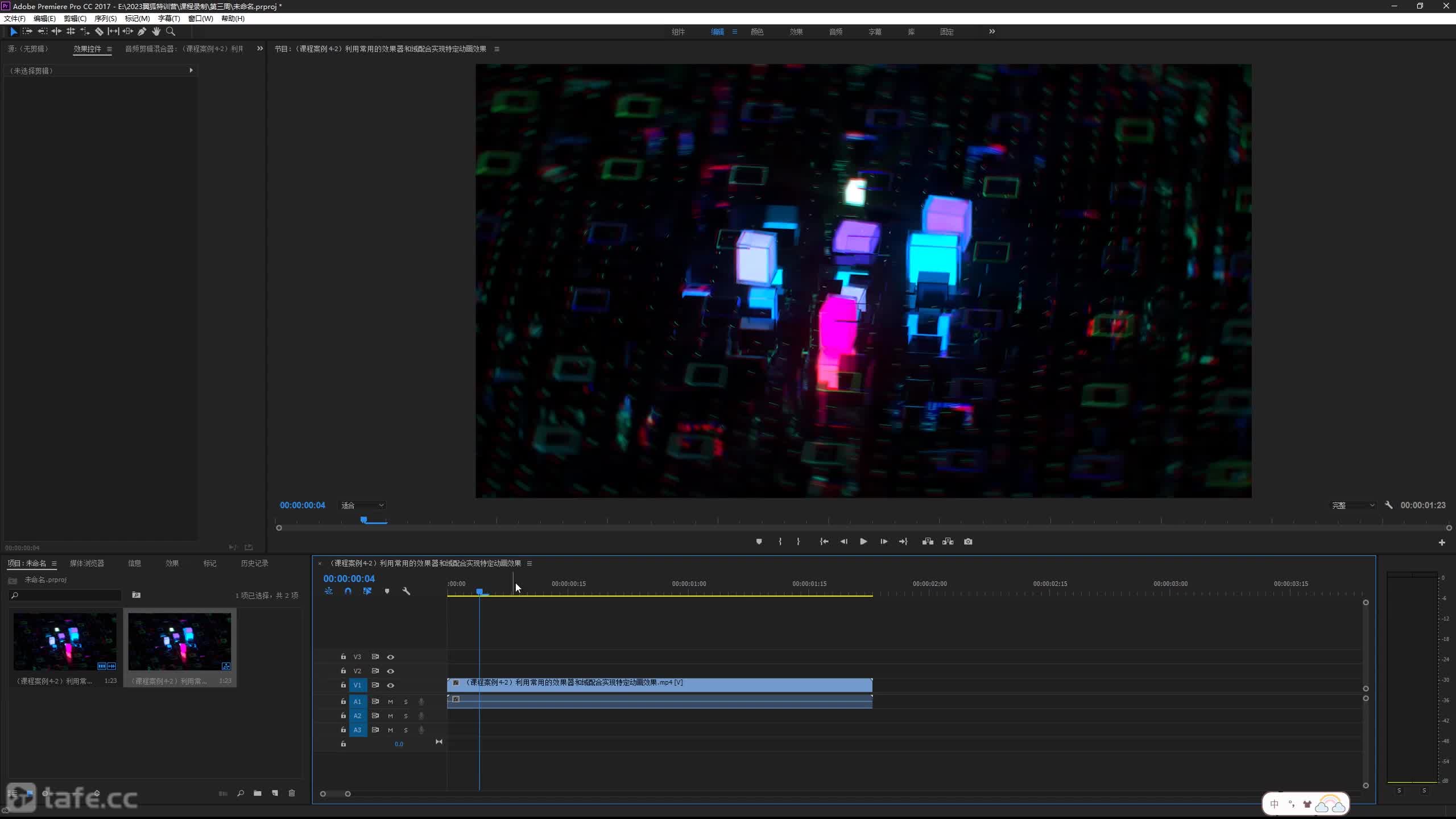Screen dimensions: 1456x819
Task: Click the Mark Out bracket button
Action: [799, 541]
